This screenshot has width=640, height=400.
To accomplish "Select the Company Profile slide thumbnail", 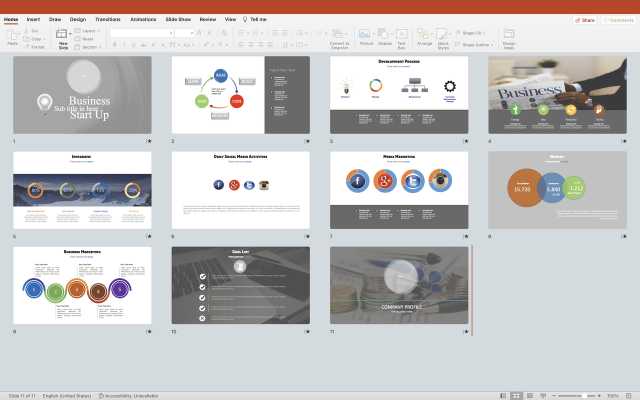I will pos(399,285).
